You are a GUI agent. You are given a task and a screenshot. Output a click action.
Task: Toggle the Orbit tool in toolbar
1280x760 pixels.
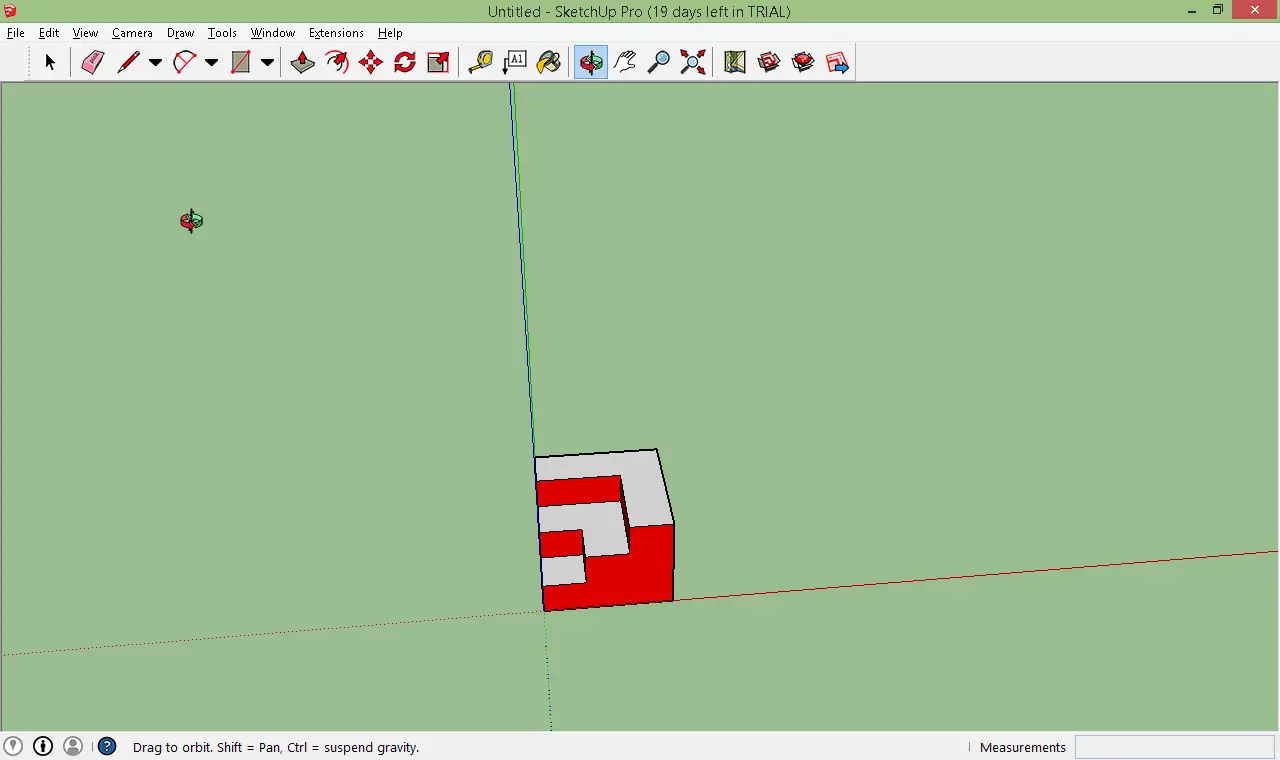tap(591, 62)
